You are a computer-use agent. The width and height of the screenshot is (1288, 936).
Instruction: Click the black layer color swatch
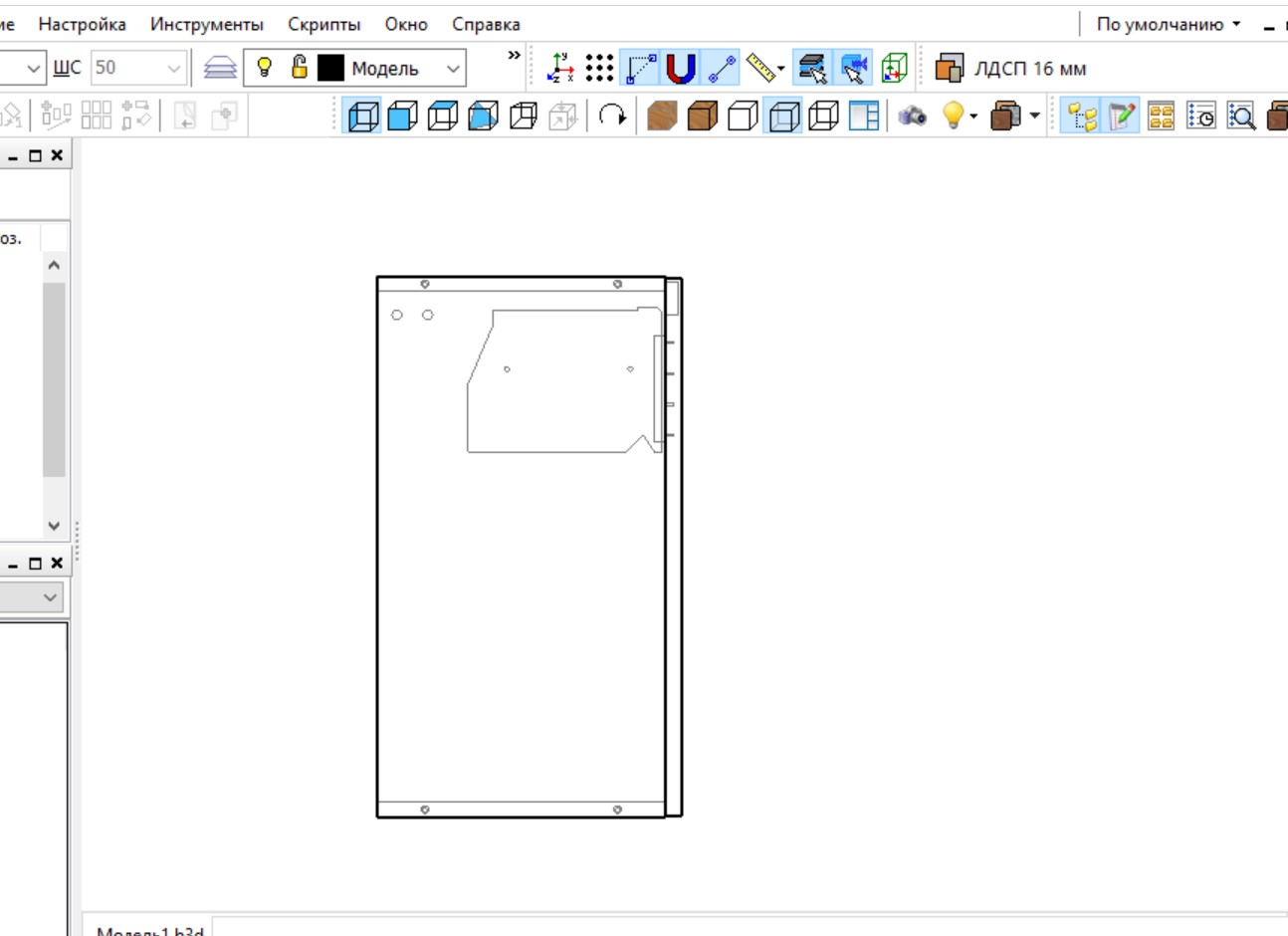[330, 68]
